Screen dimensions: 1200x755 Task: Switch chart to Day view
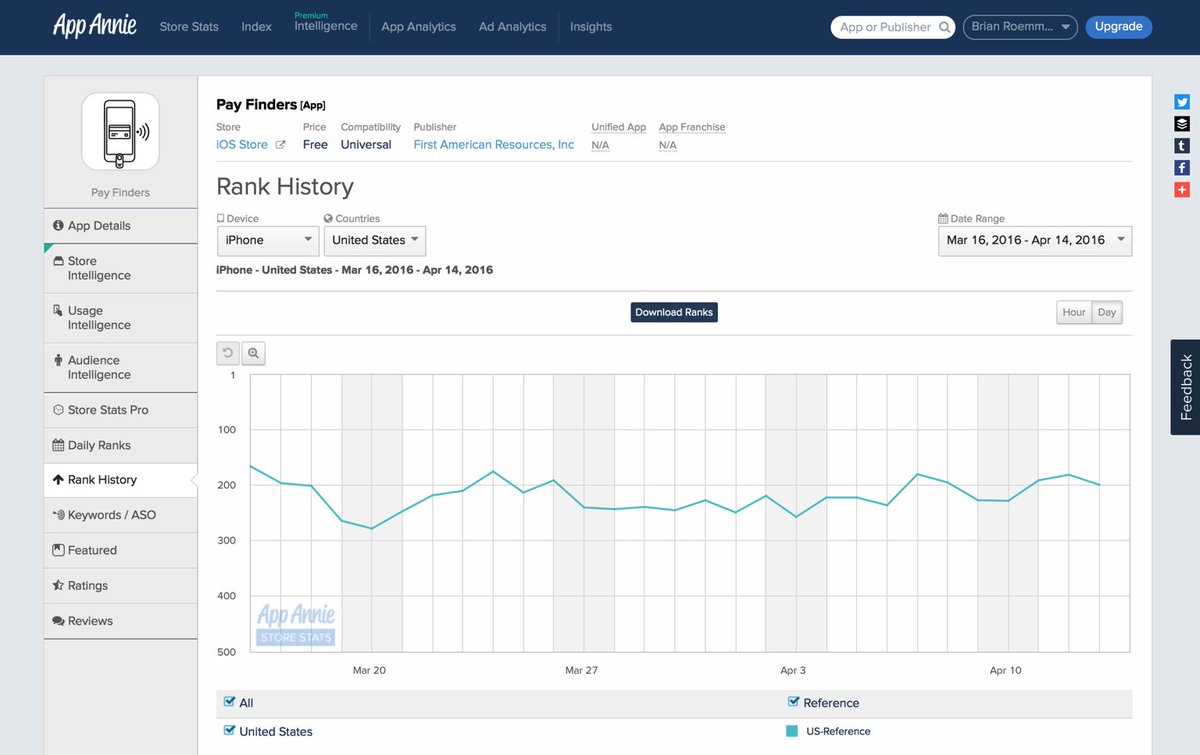point(1107,313)
